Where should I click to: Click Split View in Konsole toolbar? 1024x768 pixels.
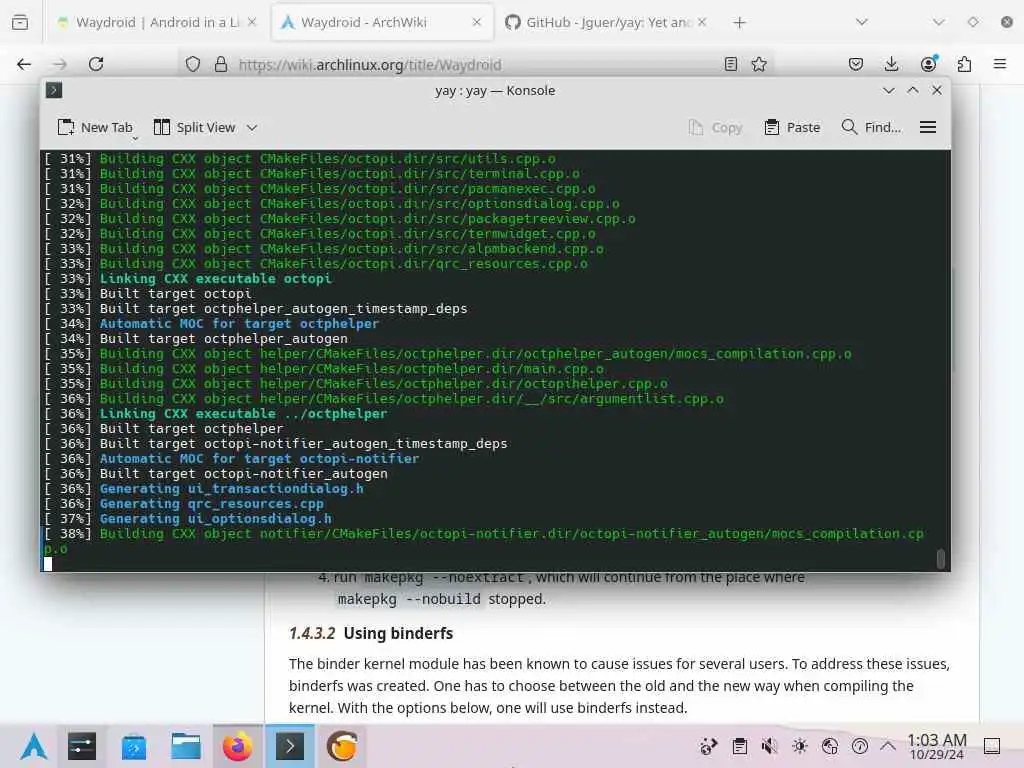195,127
